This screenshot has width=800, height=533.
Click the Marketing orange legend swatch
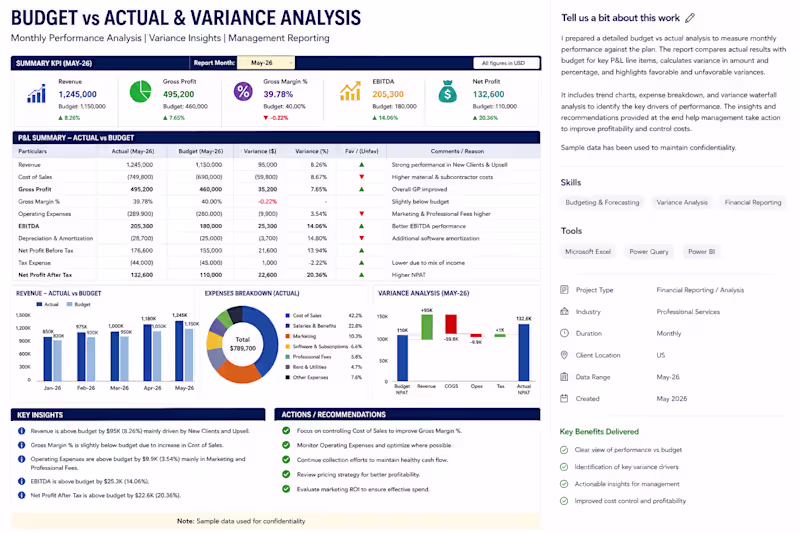288,336
